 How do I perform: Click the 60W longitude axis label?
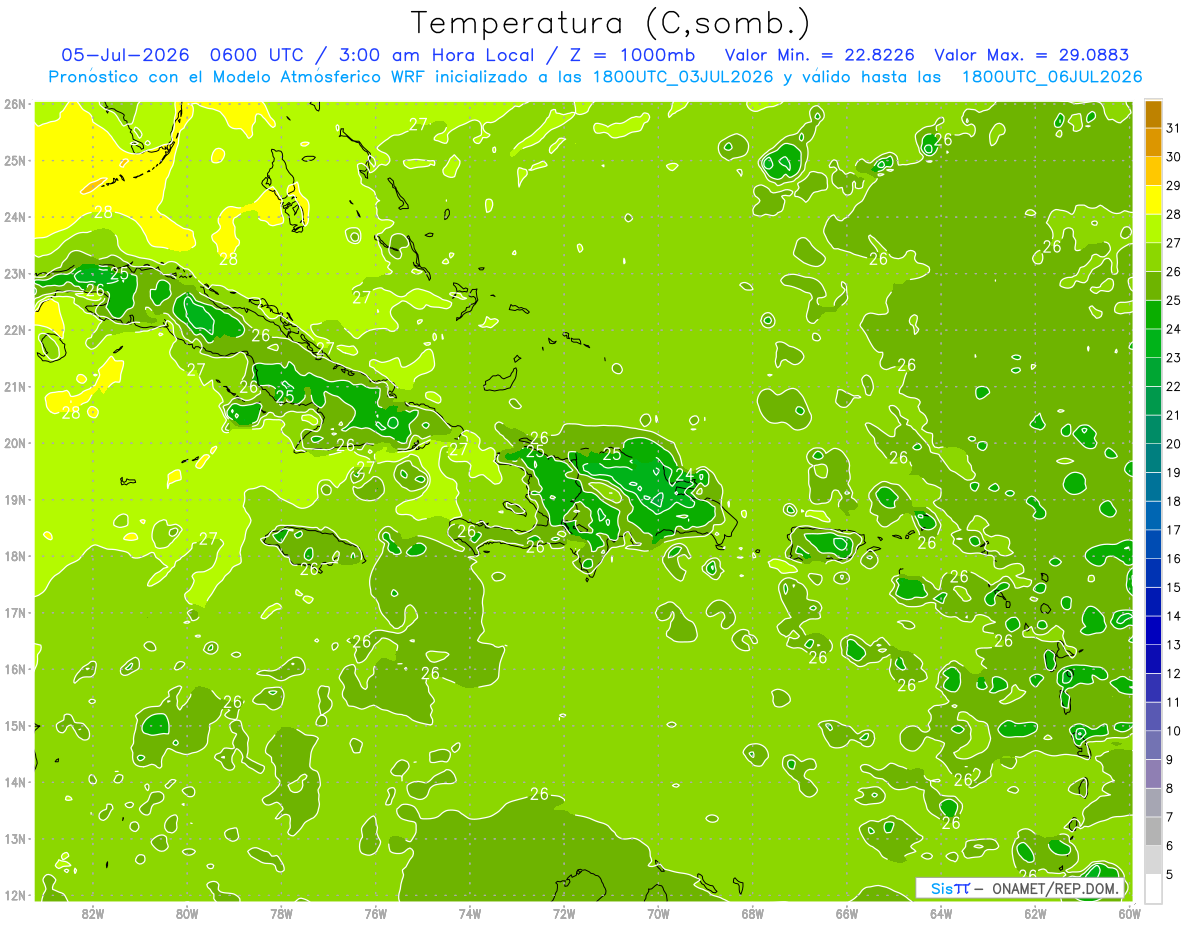pyautogui.click(x=1129, y=913)
